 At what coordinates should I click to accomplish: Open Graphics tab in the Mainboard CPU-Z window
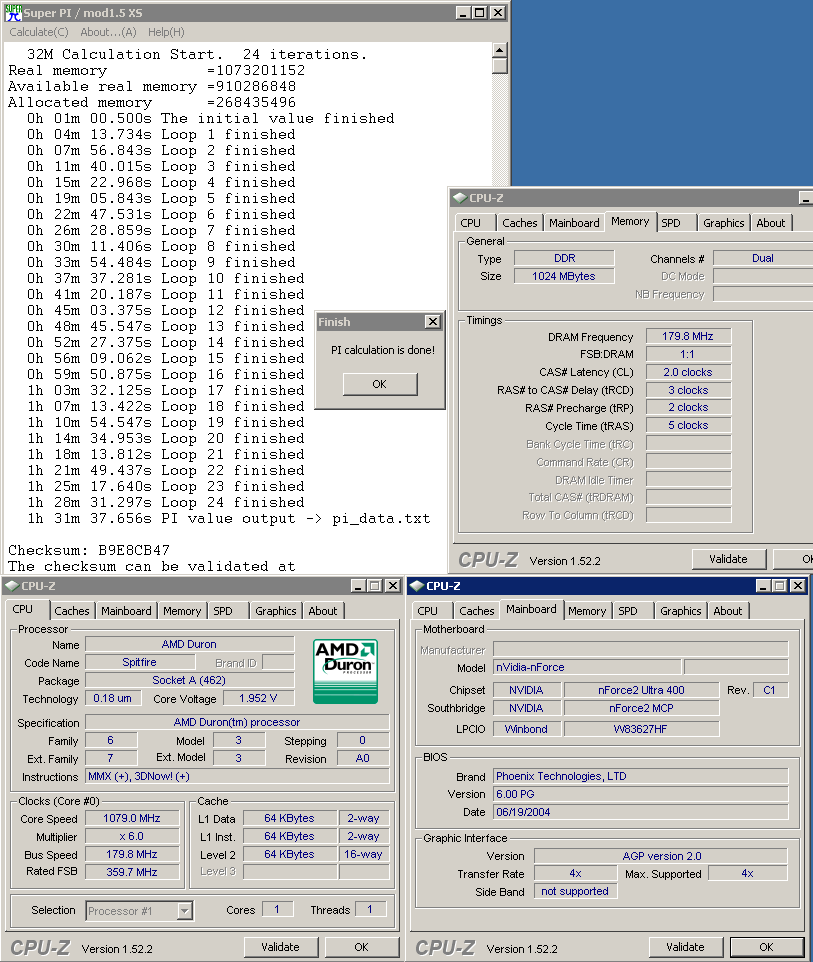click(681, 611)
